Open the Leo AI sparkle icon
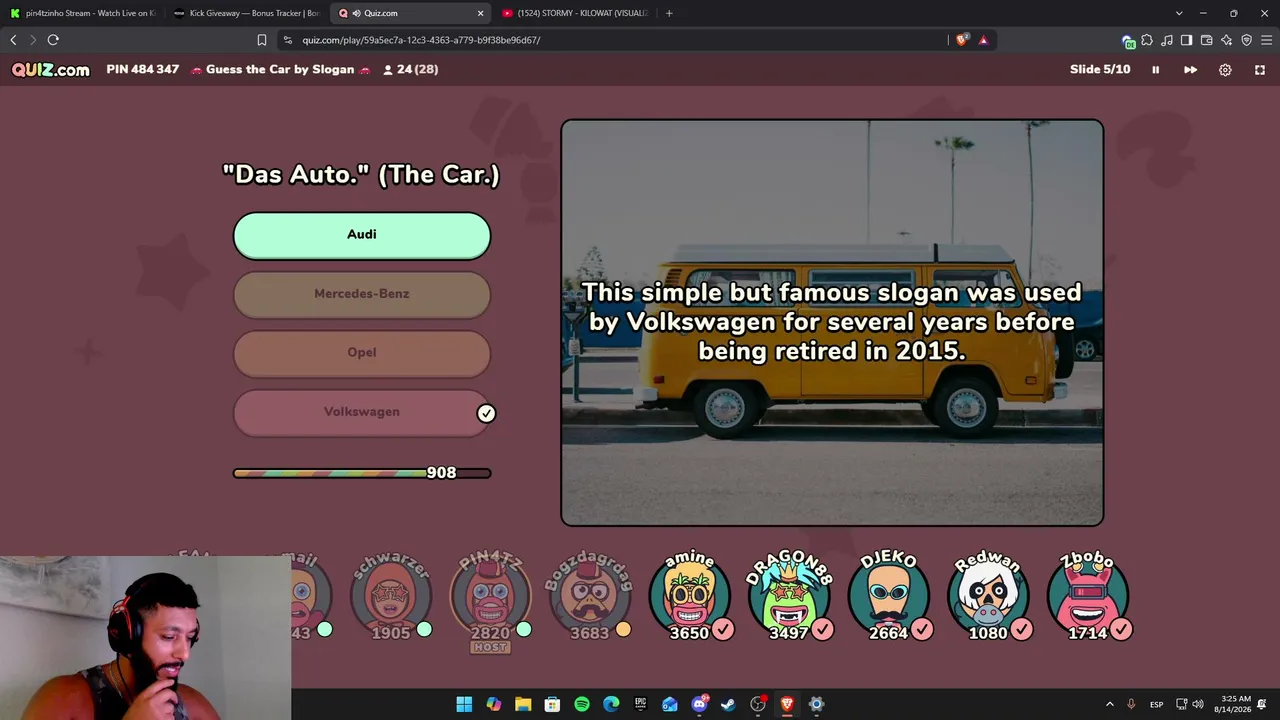This screenshot has width=1280, height=720. tap(1227, 40)
